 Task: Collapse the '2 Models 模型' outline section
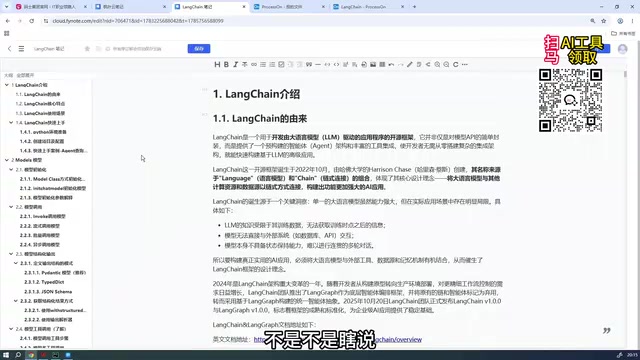tap(7, 160)
